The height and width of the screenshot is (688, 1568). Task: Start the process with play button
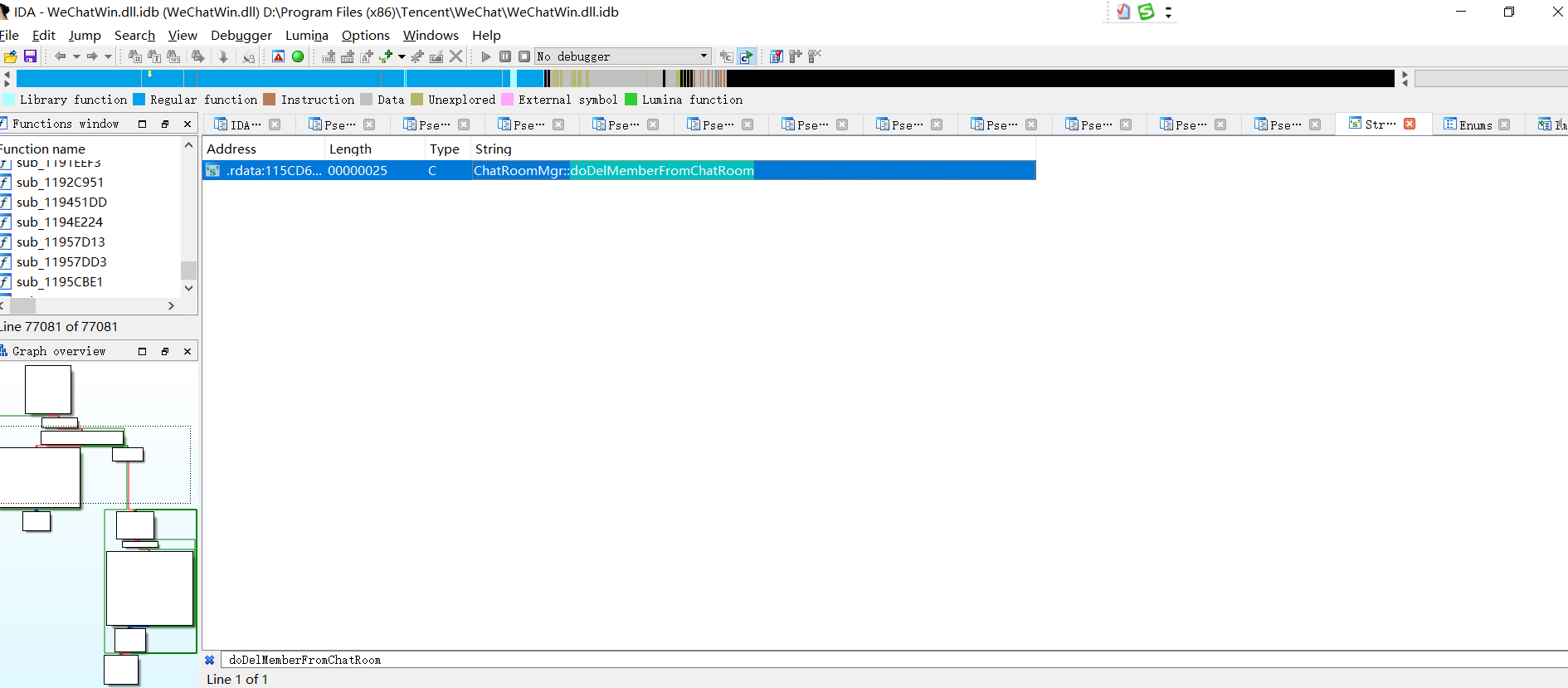(x=486, y=56)
